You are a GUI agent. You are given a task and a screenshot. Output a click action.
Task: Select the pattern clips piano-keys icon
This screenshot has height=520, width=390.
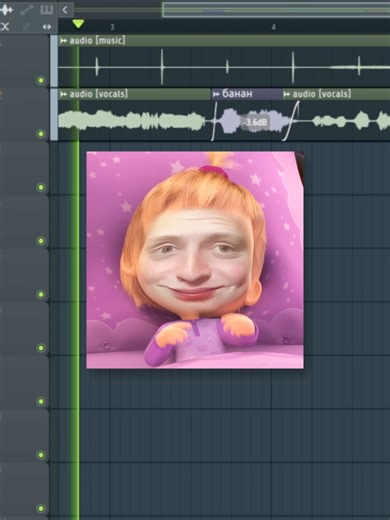point(46,10)
